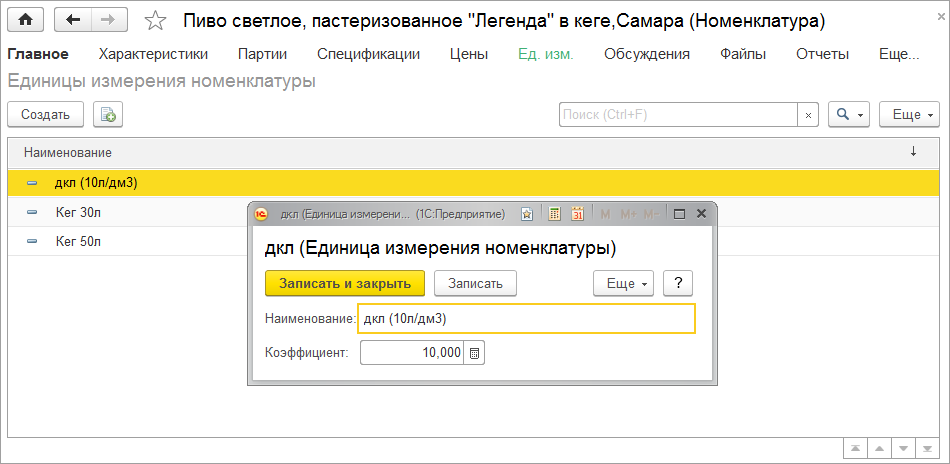Navigate forward with right arrow

(x=109, y=21)
